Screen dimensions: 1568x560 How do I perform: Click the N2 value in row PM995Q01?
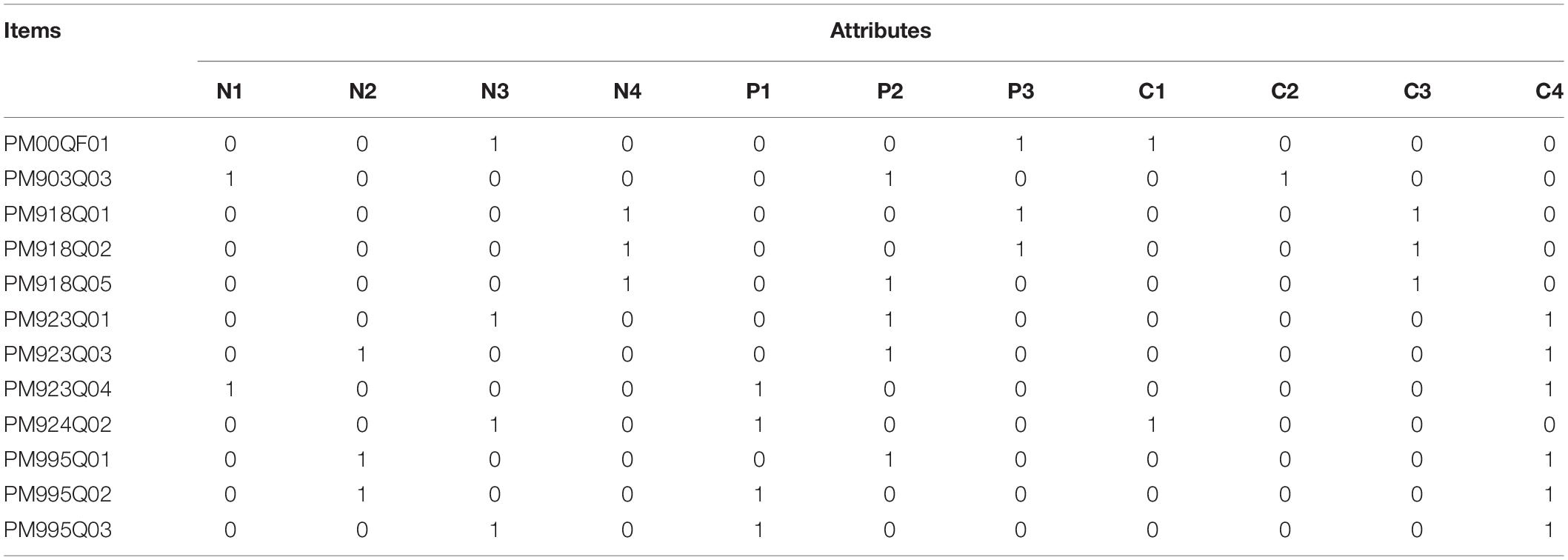click(361, 460)
